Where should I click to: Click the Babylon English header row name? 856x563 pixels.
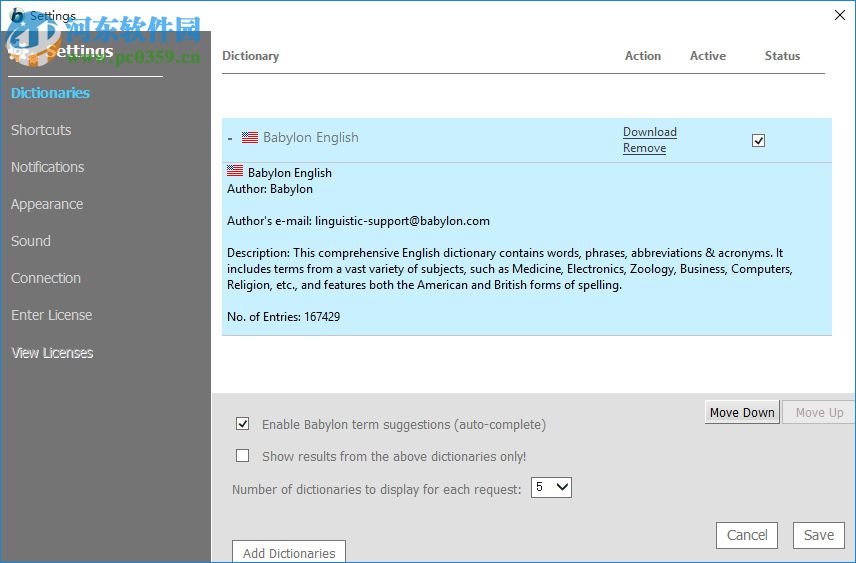pos(311,138)
